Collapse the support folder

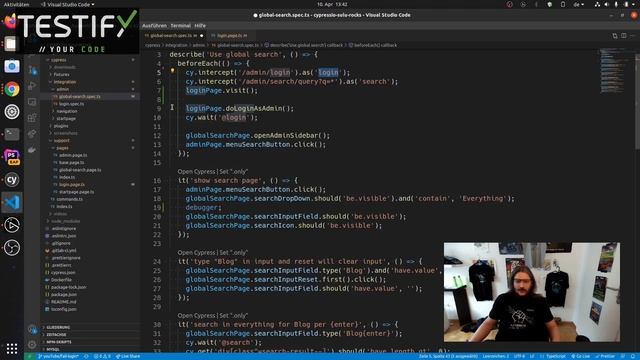pos(61,141)
